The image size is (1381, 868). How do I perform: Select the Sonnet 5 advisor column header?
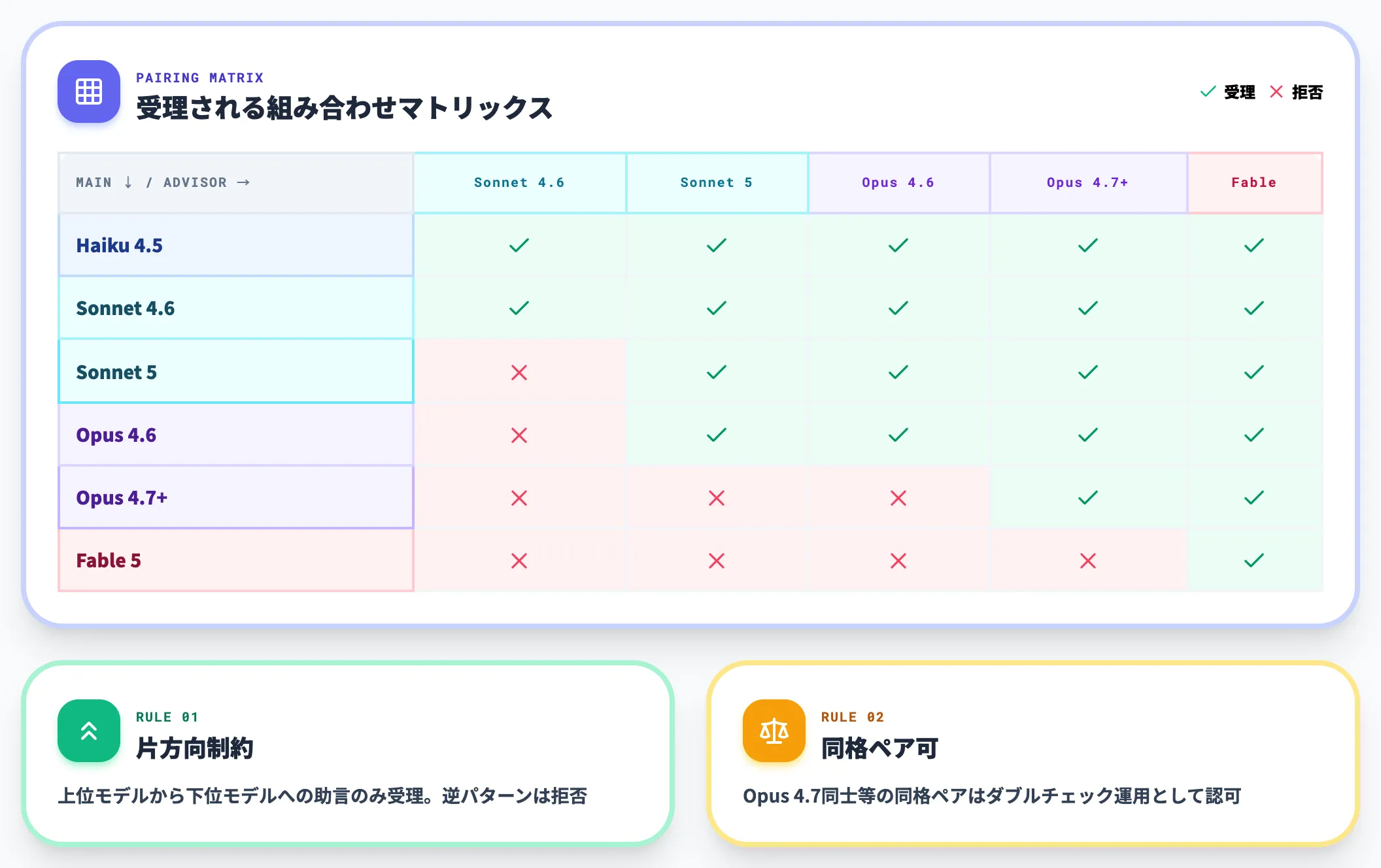click(x=717, y=183)
